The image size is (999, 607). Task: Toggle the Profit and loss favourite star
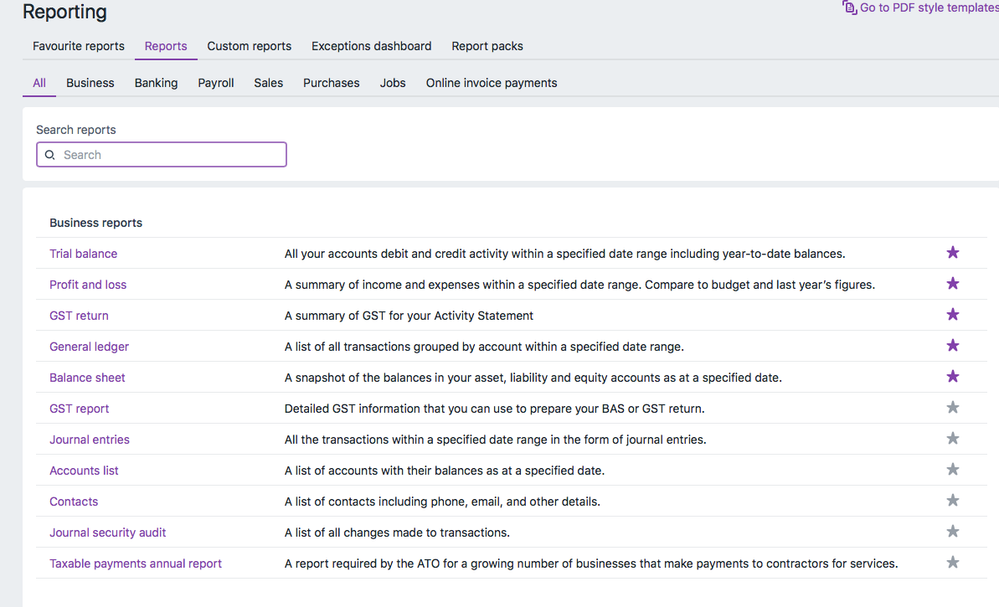coord(952,284)
